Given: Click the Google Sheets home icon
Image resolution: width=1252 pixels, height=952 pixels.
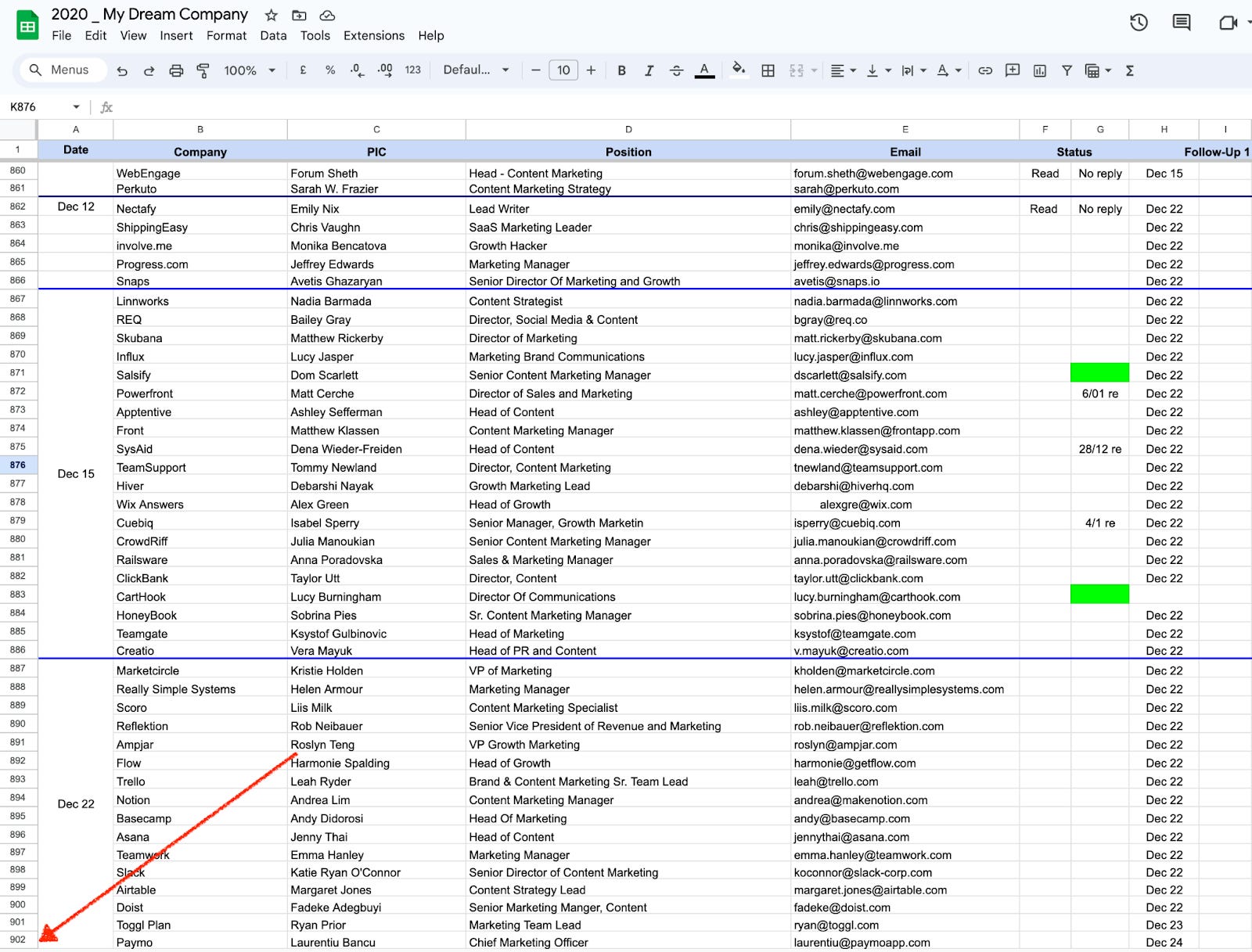Looking at the screenshot, I should click(x=27, y=25).
